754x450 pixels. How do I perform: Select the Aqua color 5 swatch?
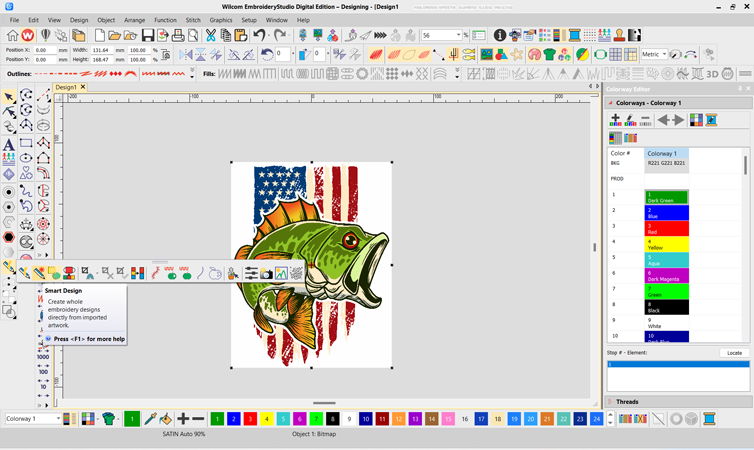(666, 260)
